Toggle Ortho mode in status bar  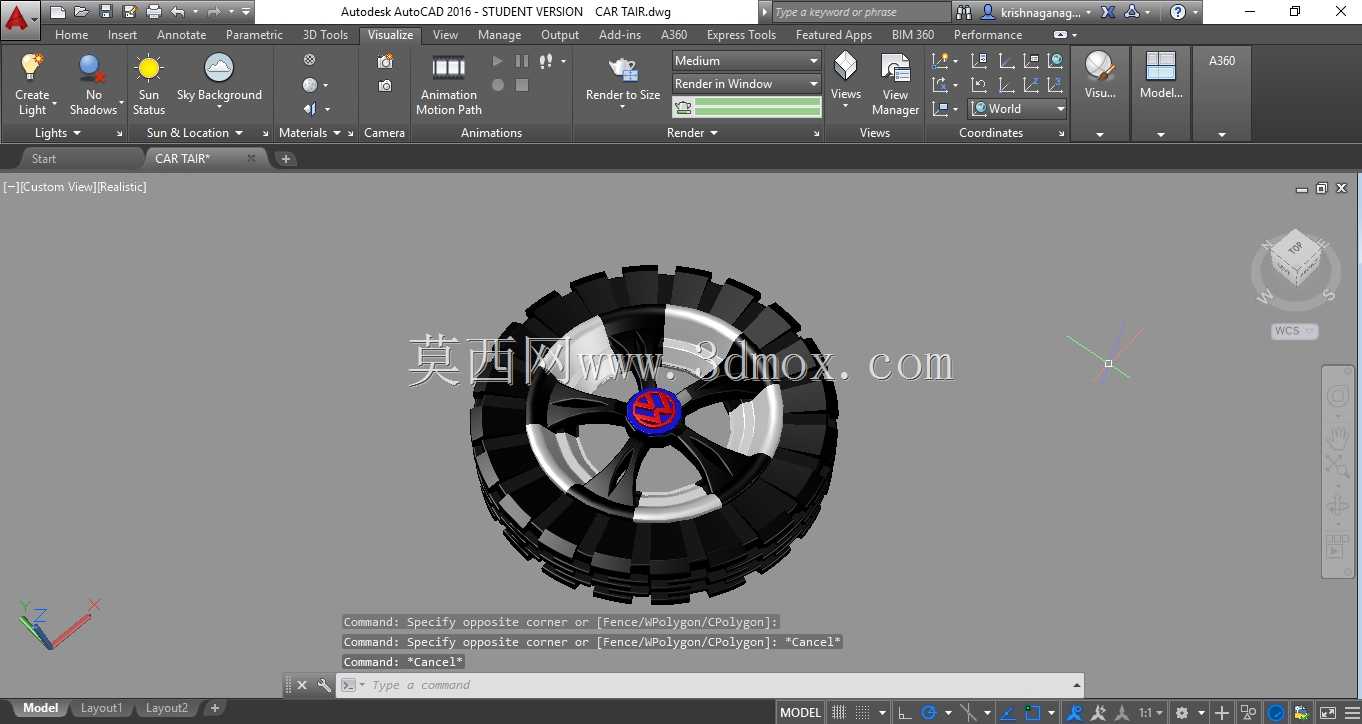click(905, 713)
